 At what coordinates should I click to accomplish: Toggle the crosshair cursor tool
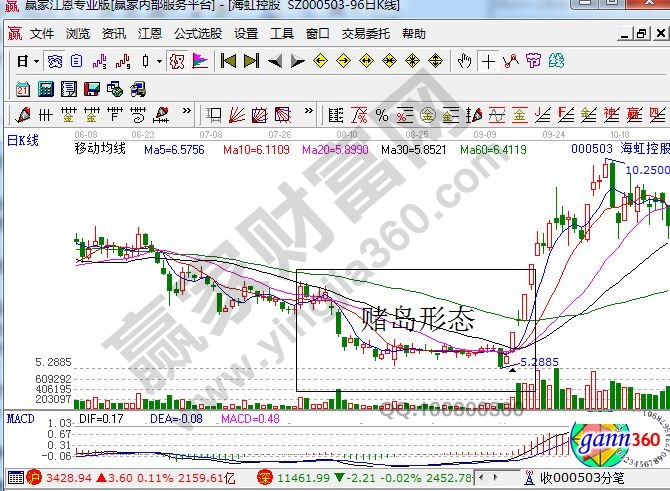tap(488, 62)
